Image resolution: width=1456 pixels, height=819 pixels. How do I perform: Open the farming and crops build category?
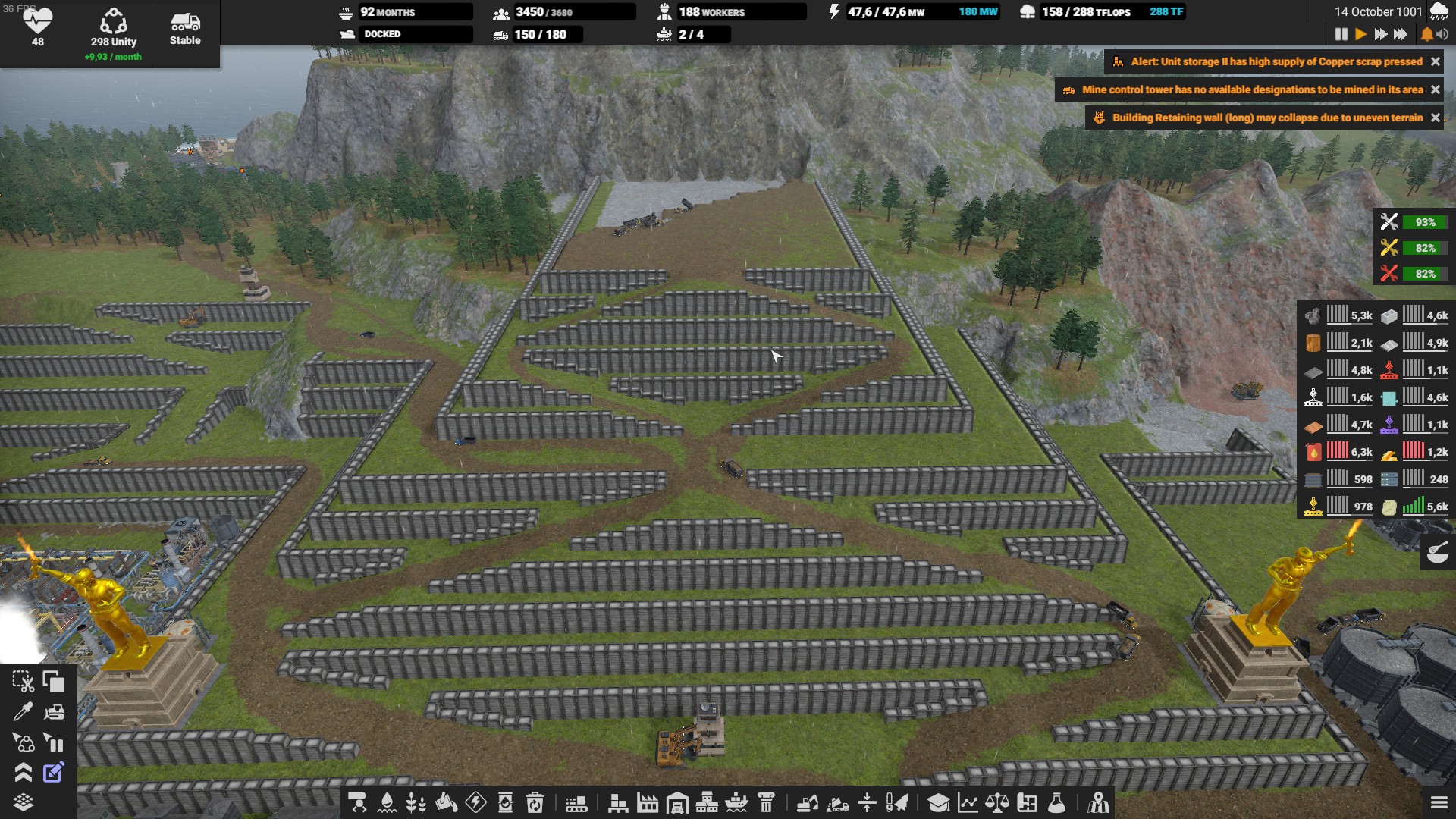[416, 802]
